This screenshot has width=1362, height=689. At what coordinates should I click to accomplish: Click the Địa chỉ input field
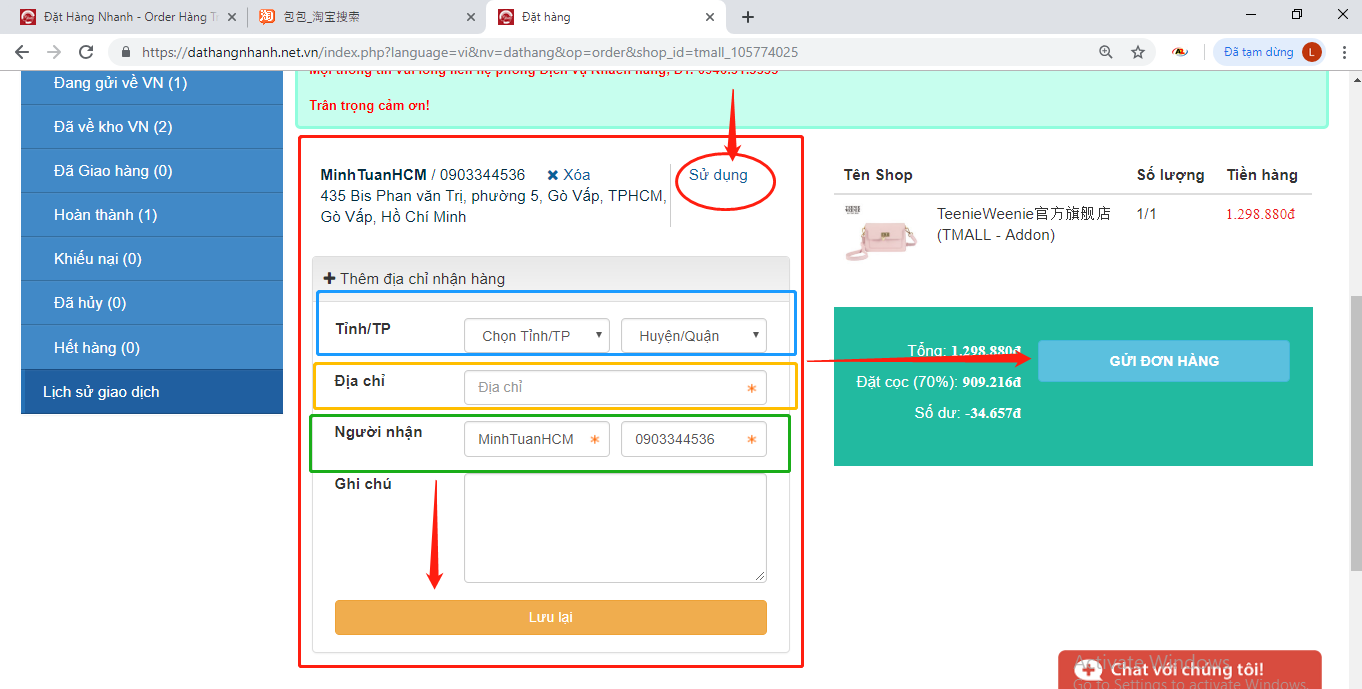pyautogui.click(x=614, y=387)
